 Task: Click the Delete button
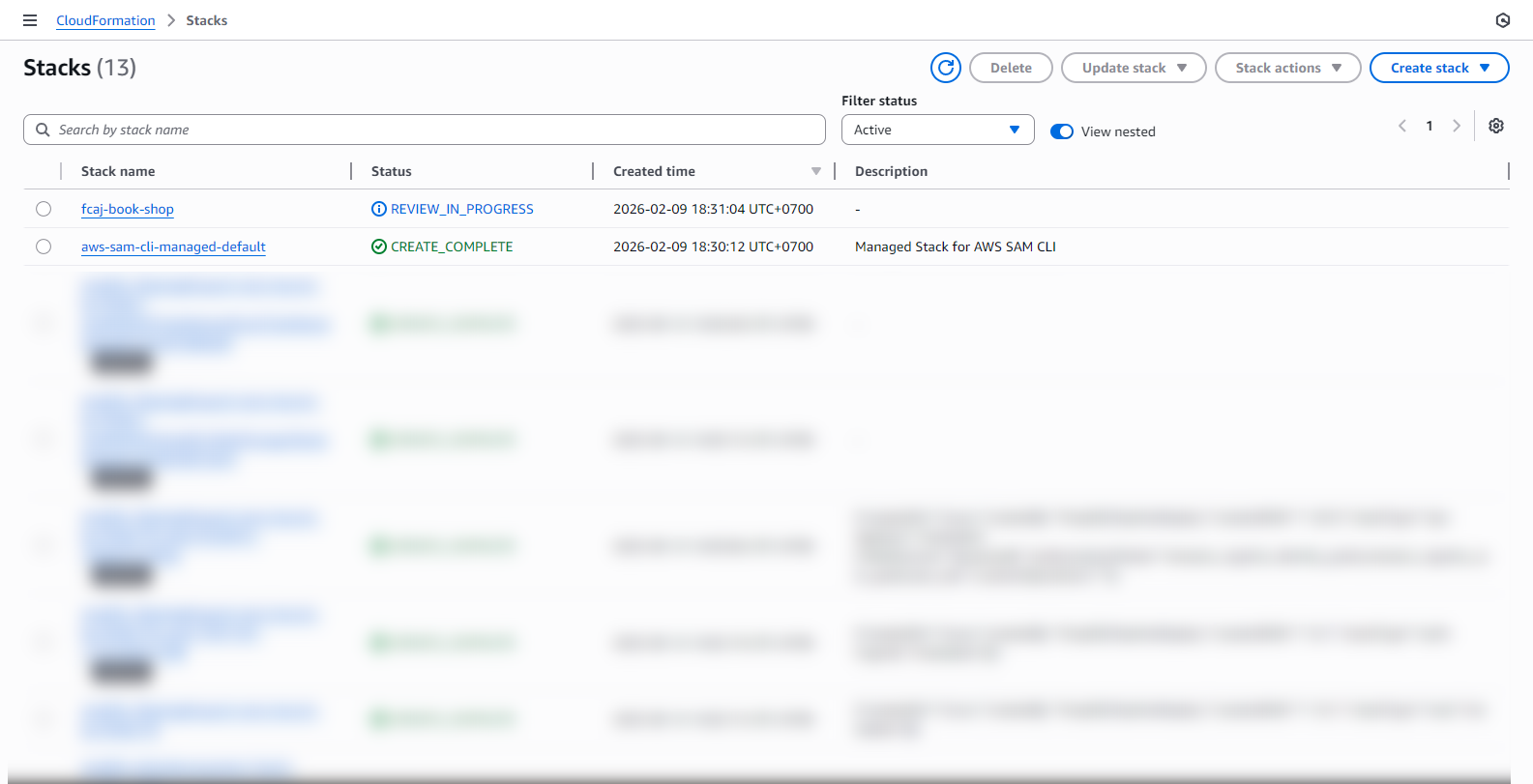click(1011, 68)
